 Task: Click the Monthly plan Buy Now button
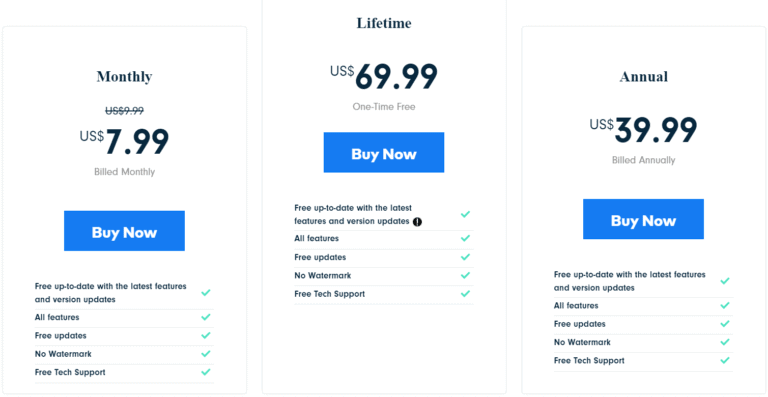124,231
